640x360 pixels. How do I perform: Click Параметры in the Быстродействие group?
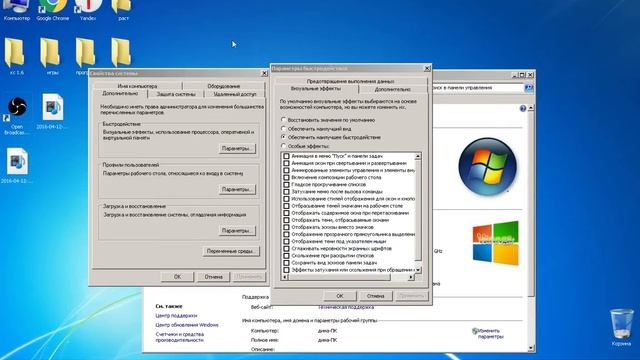(237, 149)
